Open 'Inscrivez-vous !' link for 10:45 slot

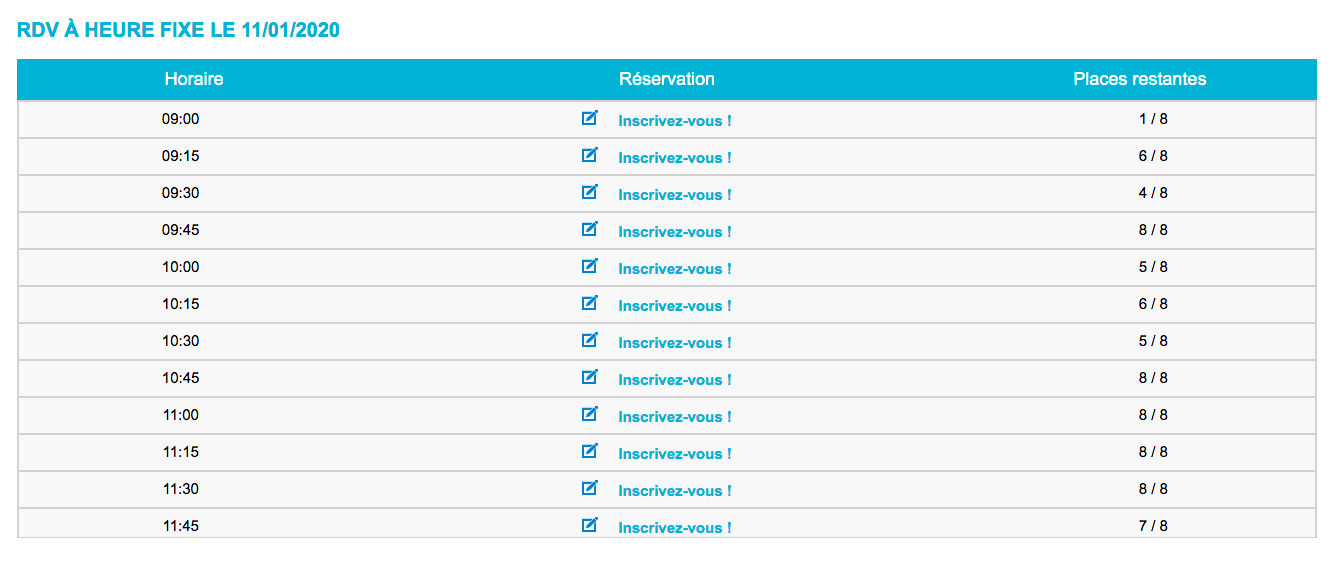tap(675, 380)
